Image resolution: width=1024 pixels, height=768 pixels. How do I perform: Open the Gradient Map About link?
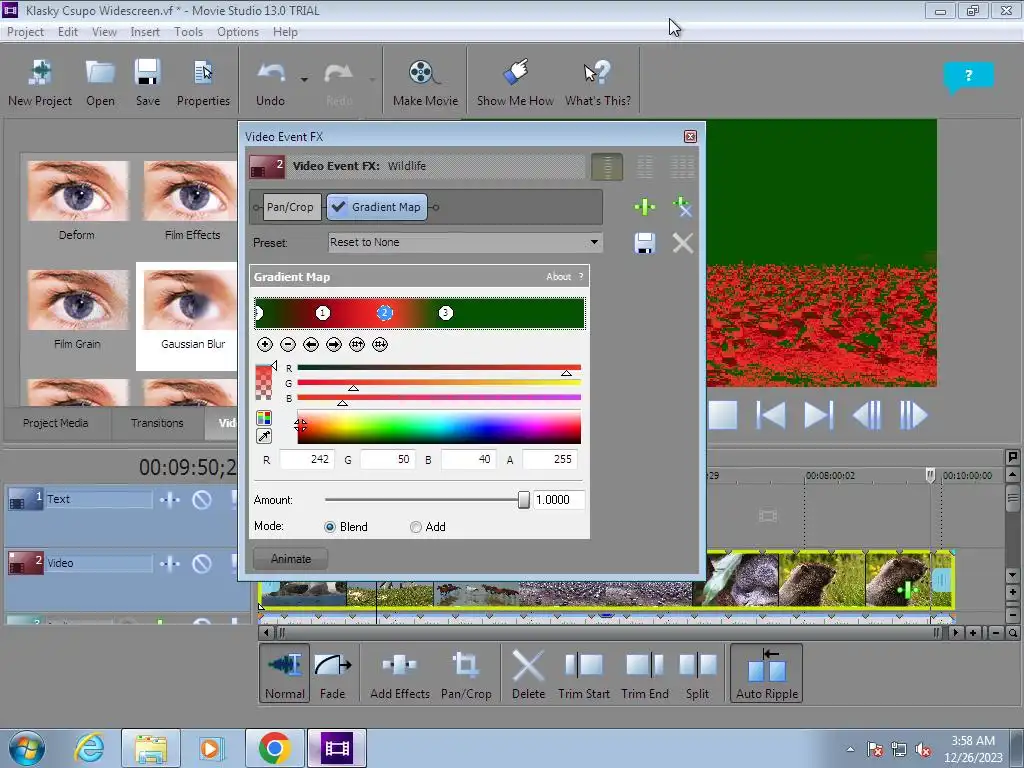(558, 277)
